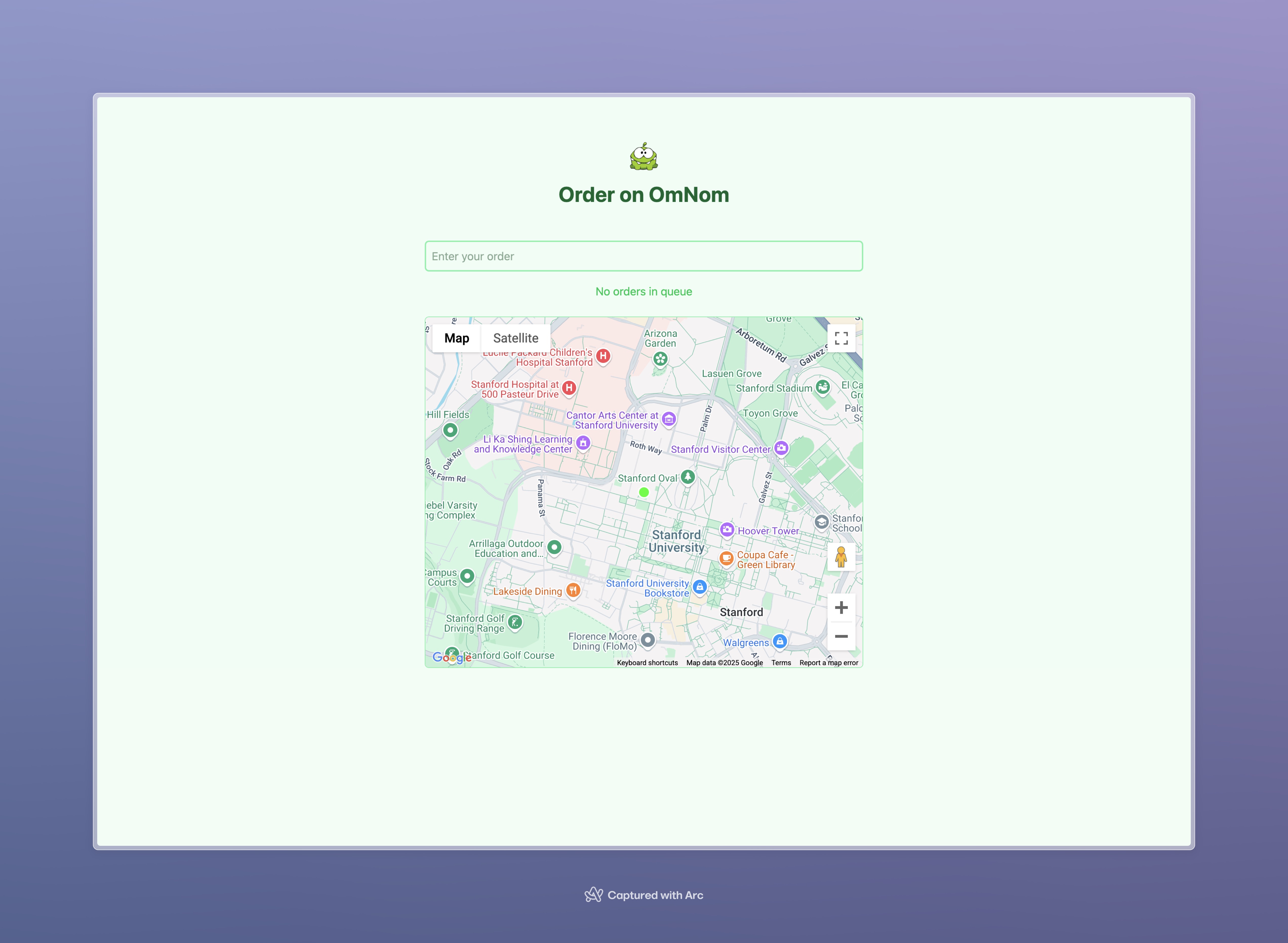Viewport: 1288px width, 943px height.
Task: Zoom in using the plus button
Action: (840, 607)
